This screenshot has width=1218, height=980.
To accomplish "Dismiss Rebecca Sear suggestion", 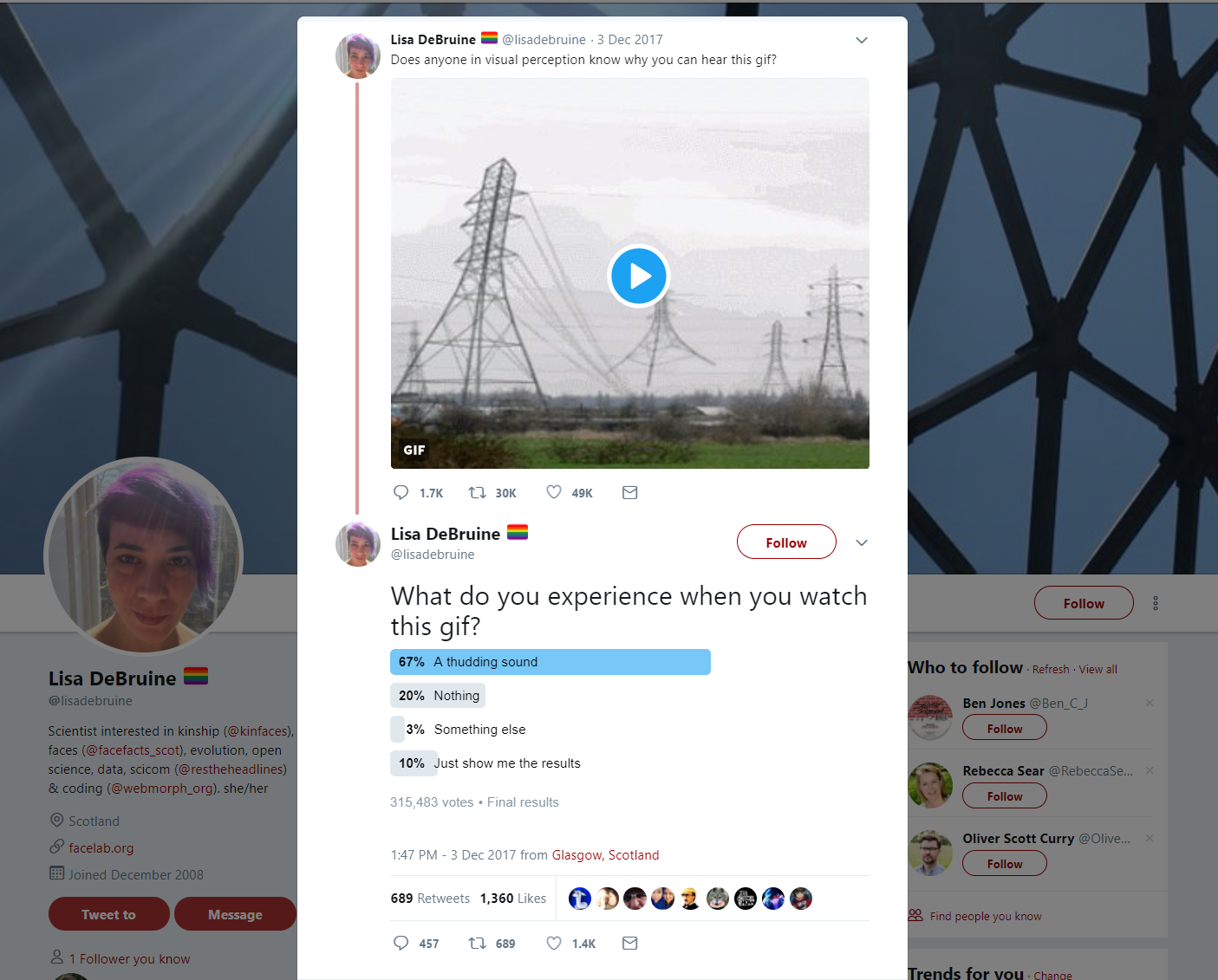I will [x=1150, y=770].
